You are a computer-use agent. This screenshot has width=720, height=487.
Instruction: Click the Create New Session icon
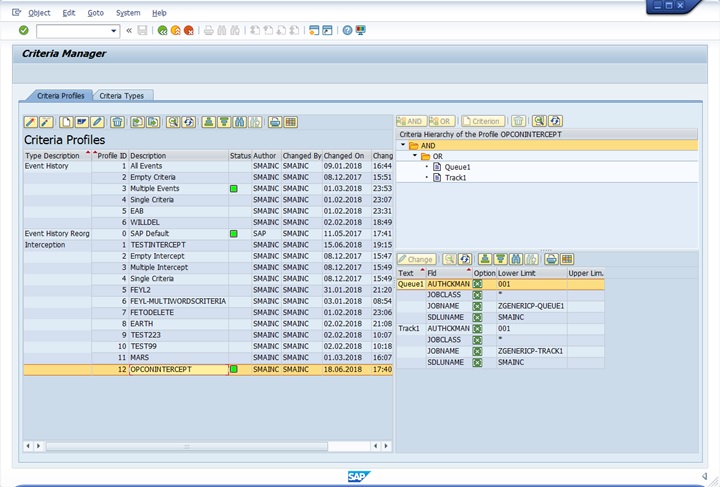coord(314,31)
